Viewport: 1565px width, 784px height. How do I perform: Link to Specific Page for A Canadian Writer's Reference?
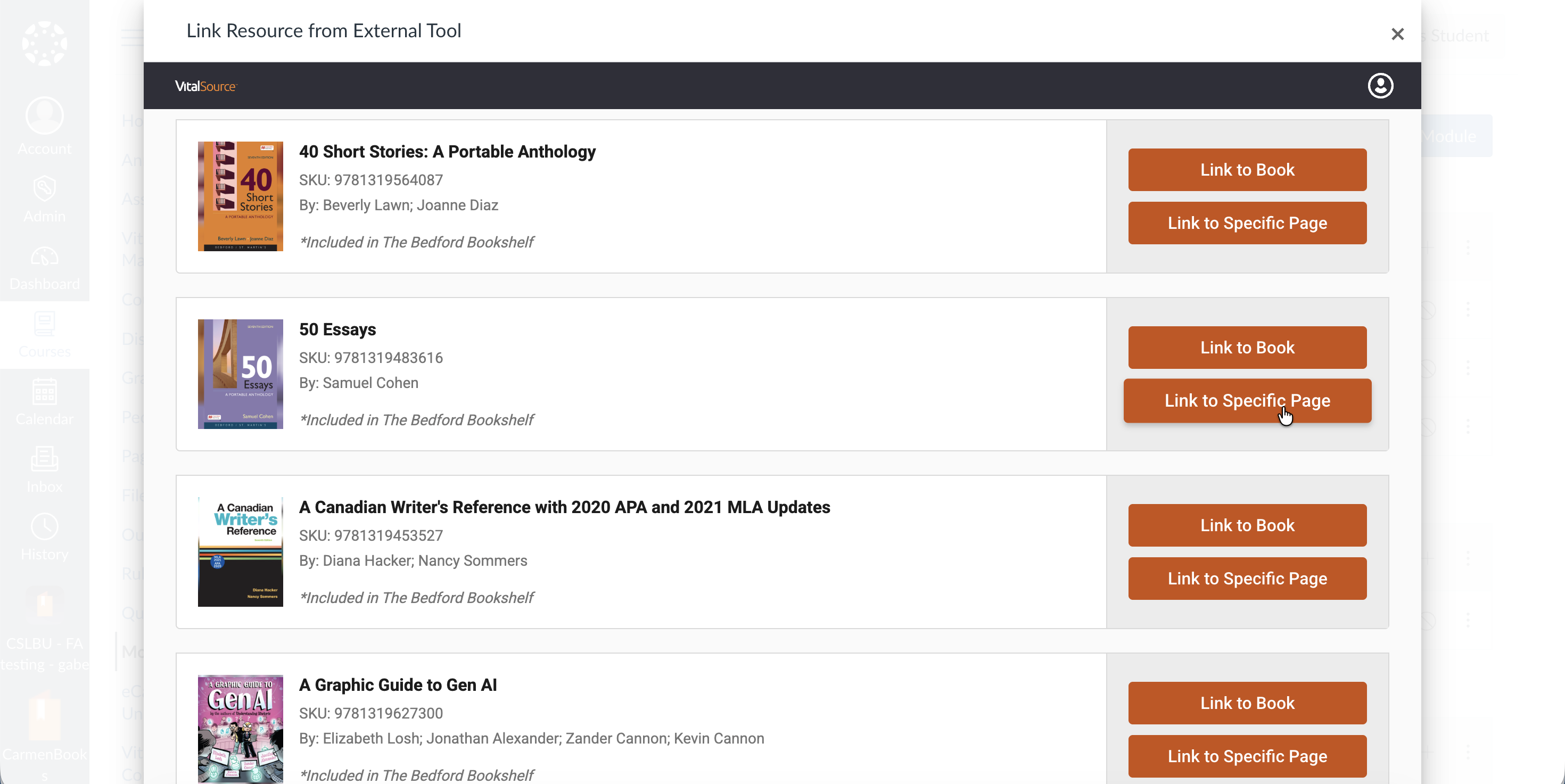(x=1247, y=579)
